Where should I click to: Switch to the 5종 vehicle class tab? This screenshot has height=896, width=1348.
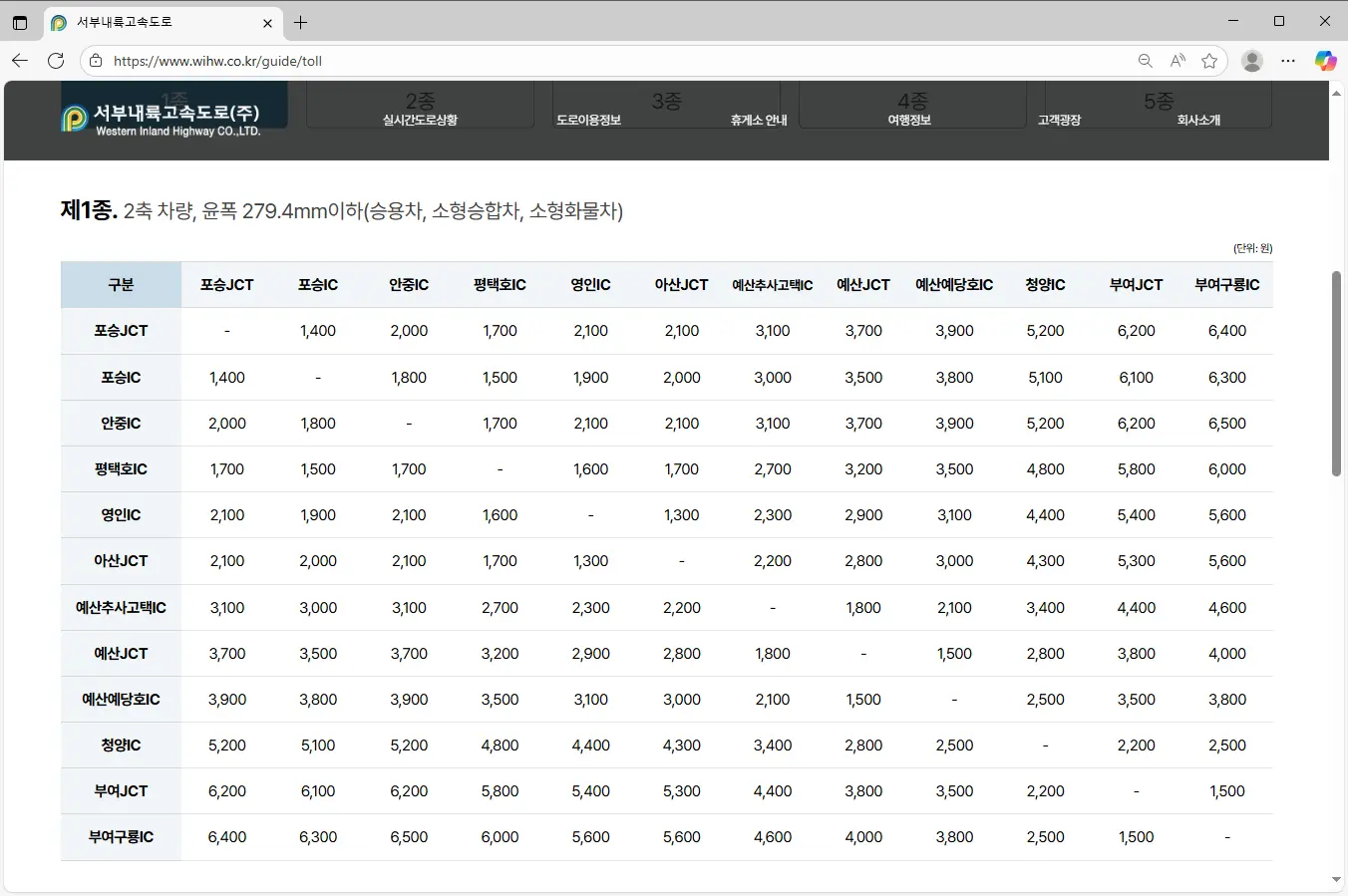(x=1159, y=101)
